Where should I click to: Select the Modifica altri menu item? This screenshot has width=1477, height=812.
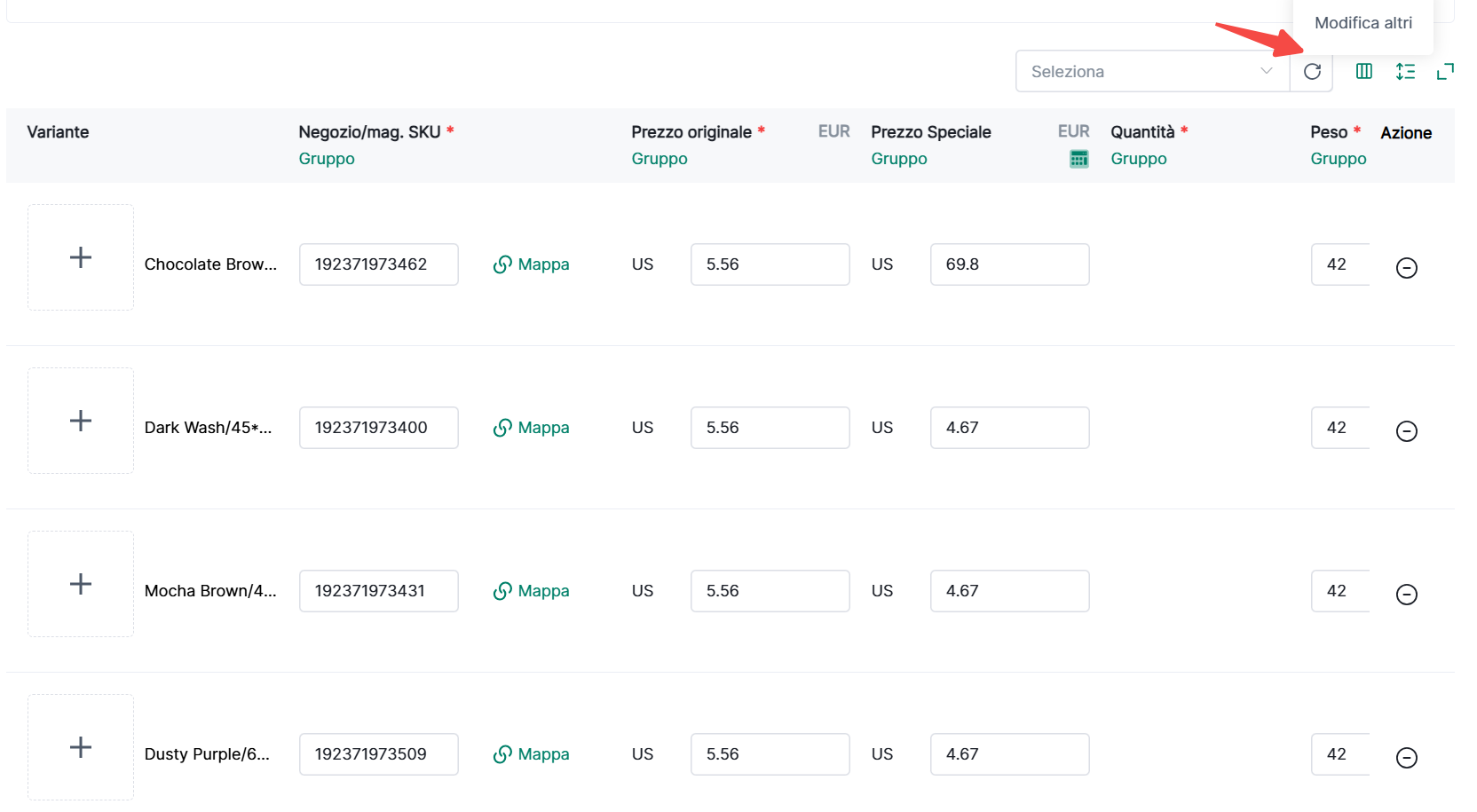click(1362, 23)
